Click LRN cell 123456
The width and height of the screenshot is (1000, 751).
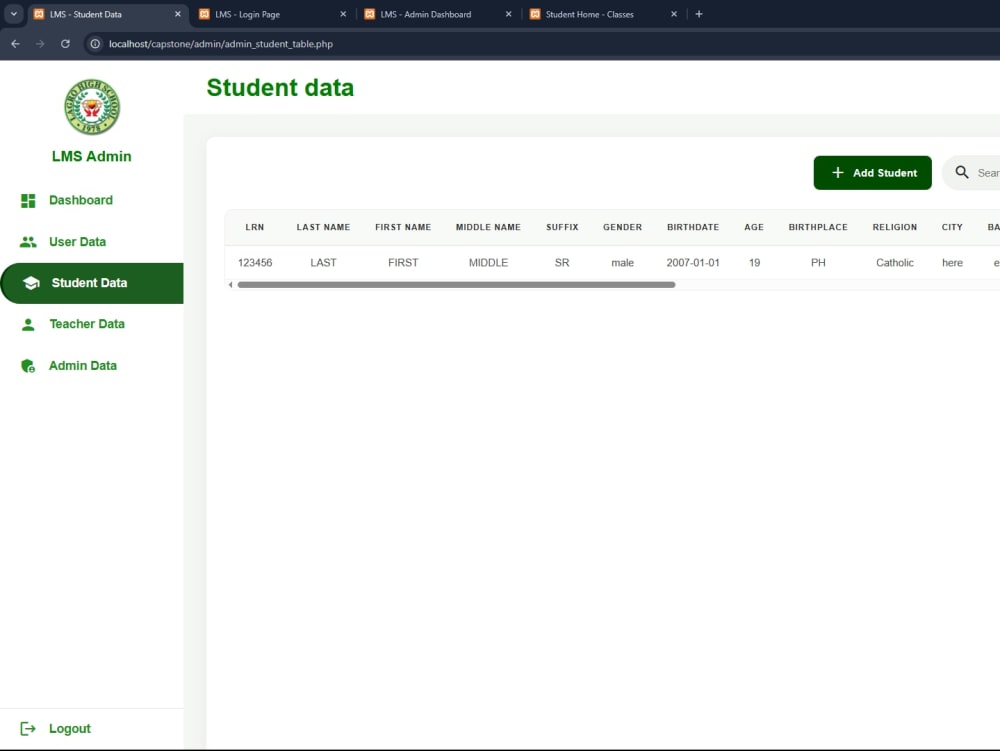[255, 263]
